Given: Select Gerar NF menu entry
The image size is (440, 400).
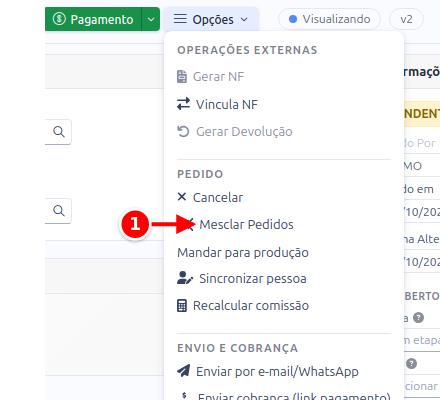Looking at the screenshot, I should click(211, 77).
